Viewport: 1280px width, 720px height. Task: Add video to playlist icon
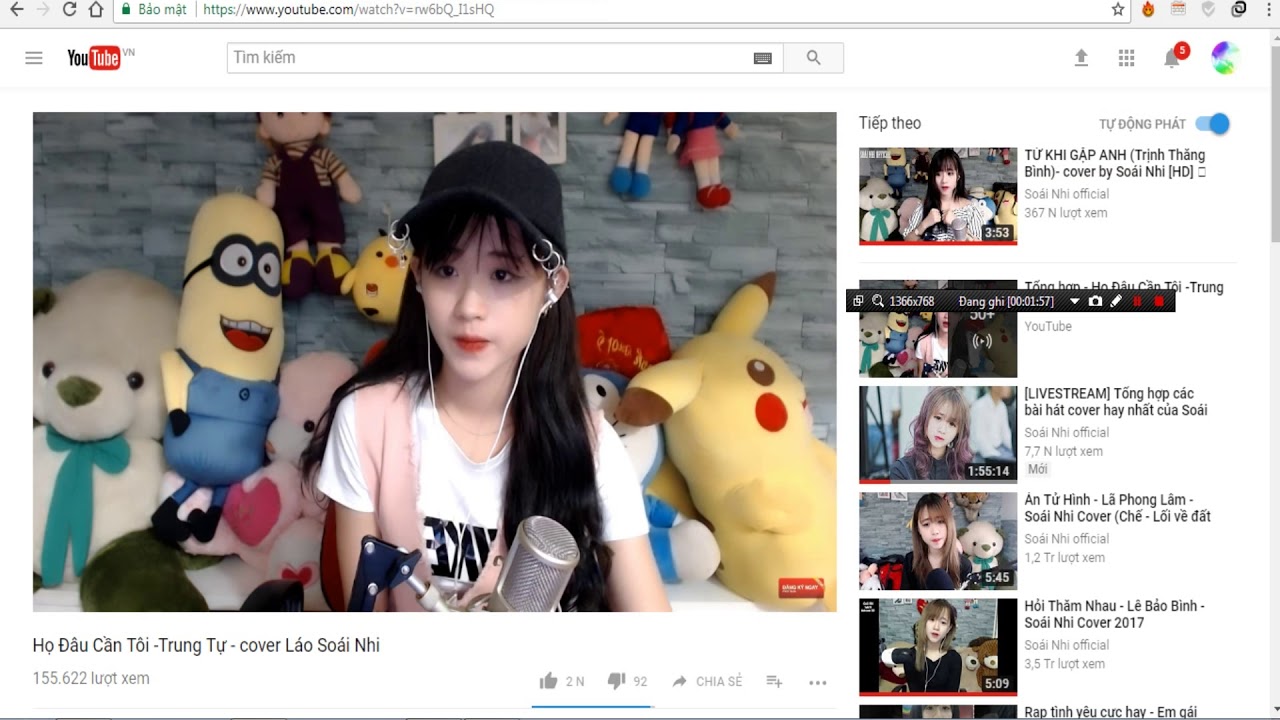click(x=774, y=681)
